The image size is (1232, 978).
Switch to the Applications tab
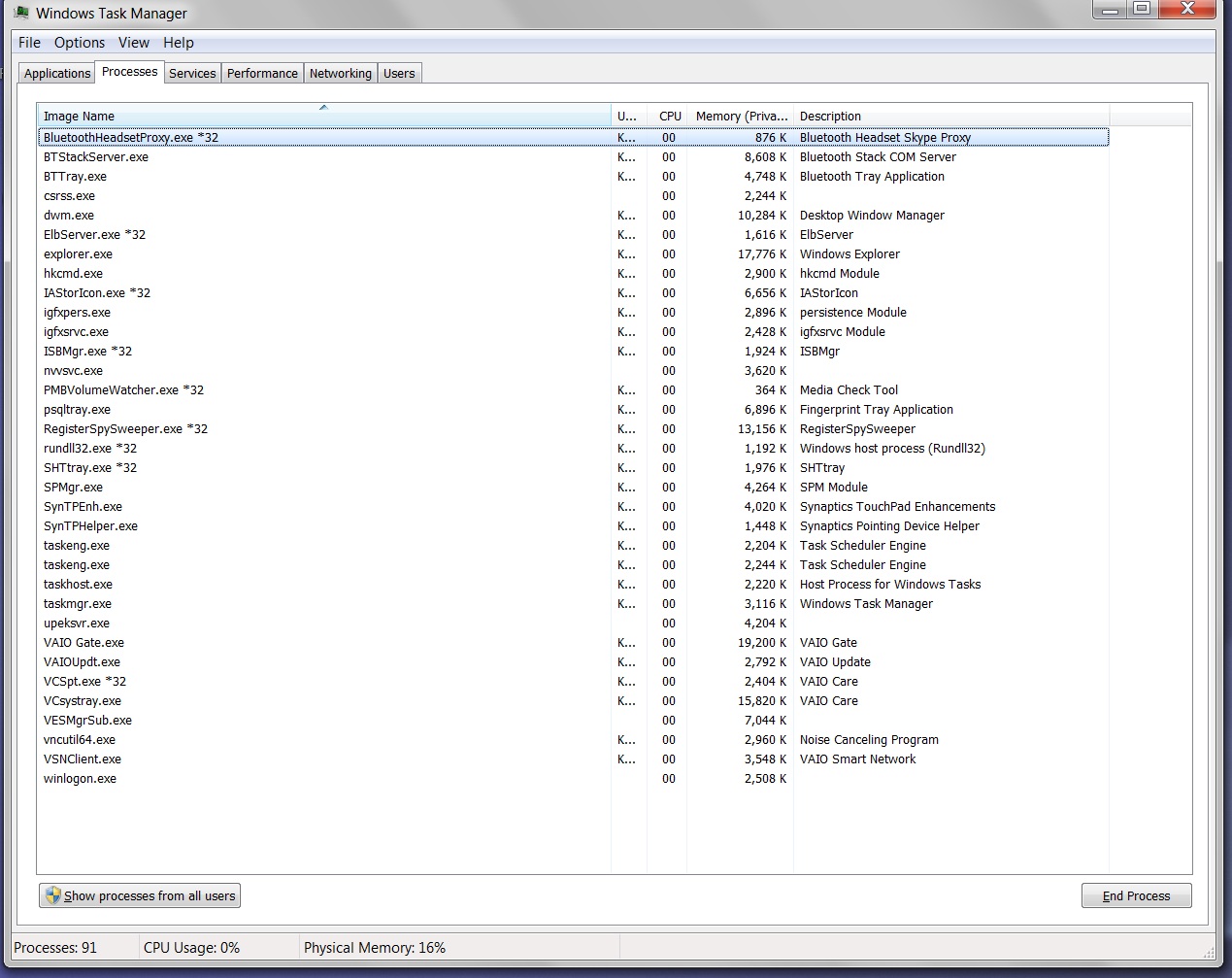57,73
